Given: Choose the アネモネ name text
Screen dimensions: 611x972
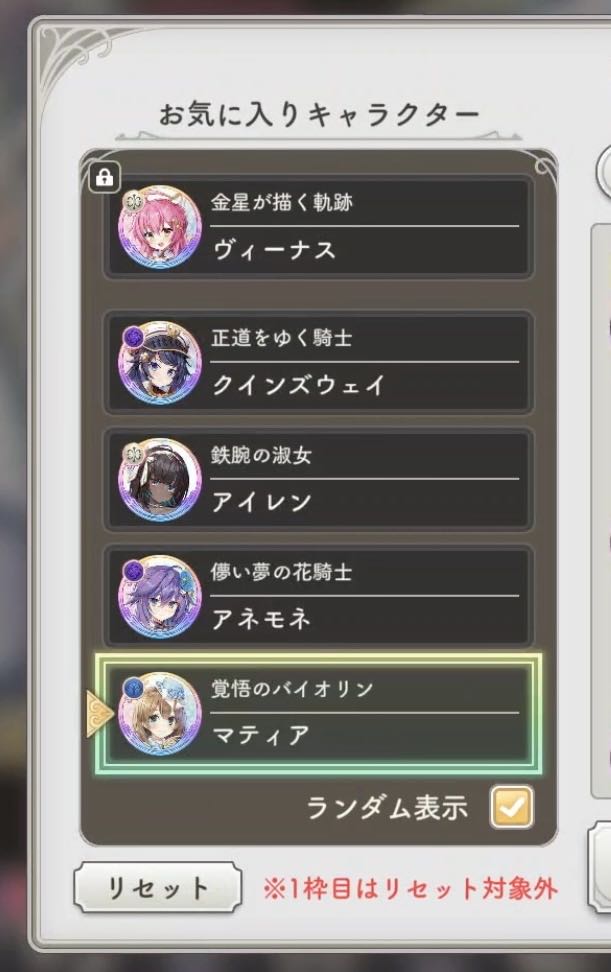Looking at the screenshot, I should coord(261,619).
